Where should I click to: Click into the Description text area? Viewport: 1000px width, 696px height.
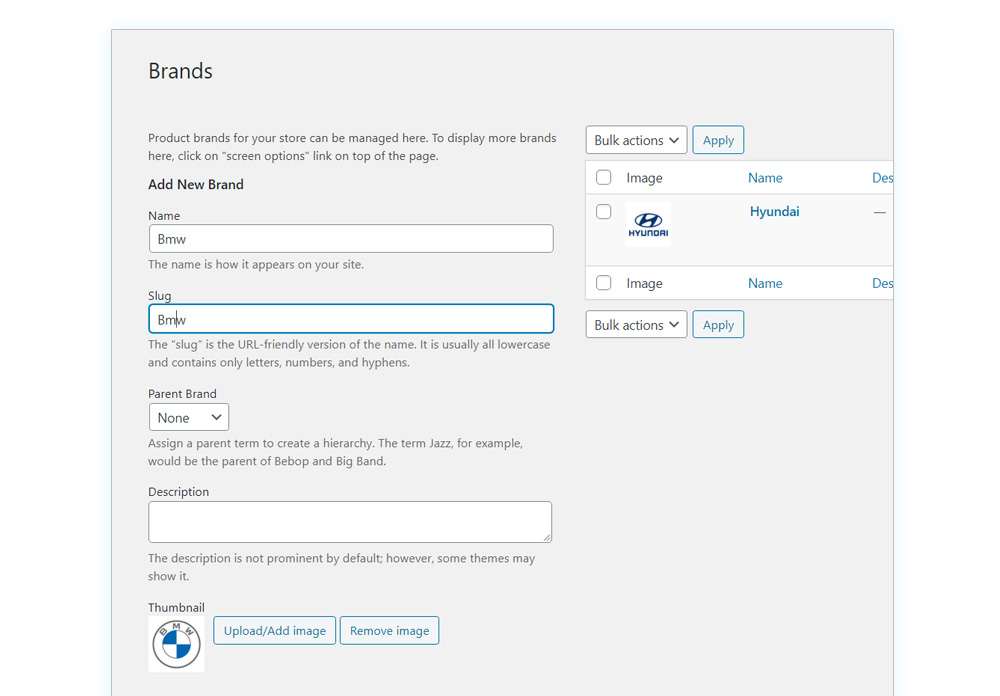[x=350, y=522]
